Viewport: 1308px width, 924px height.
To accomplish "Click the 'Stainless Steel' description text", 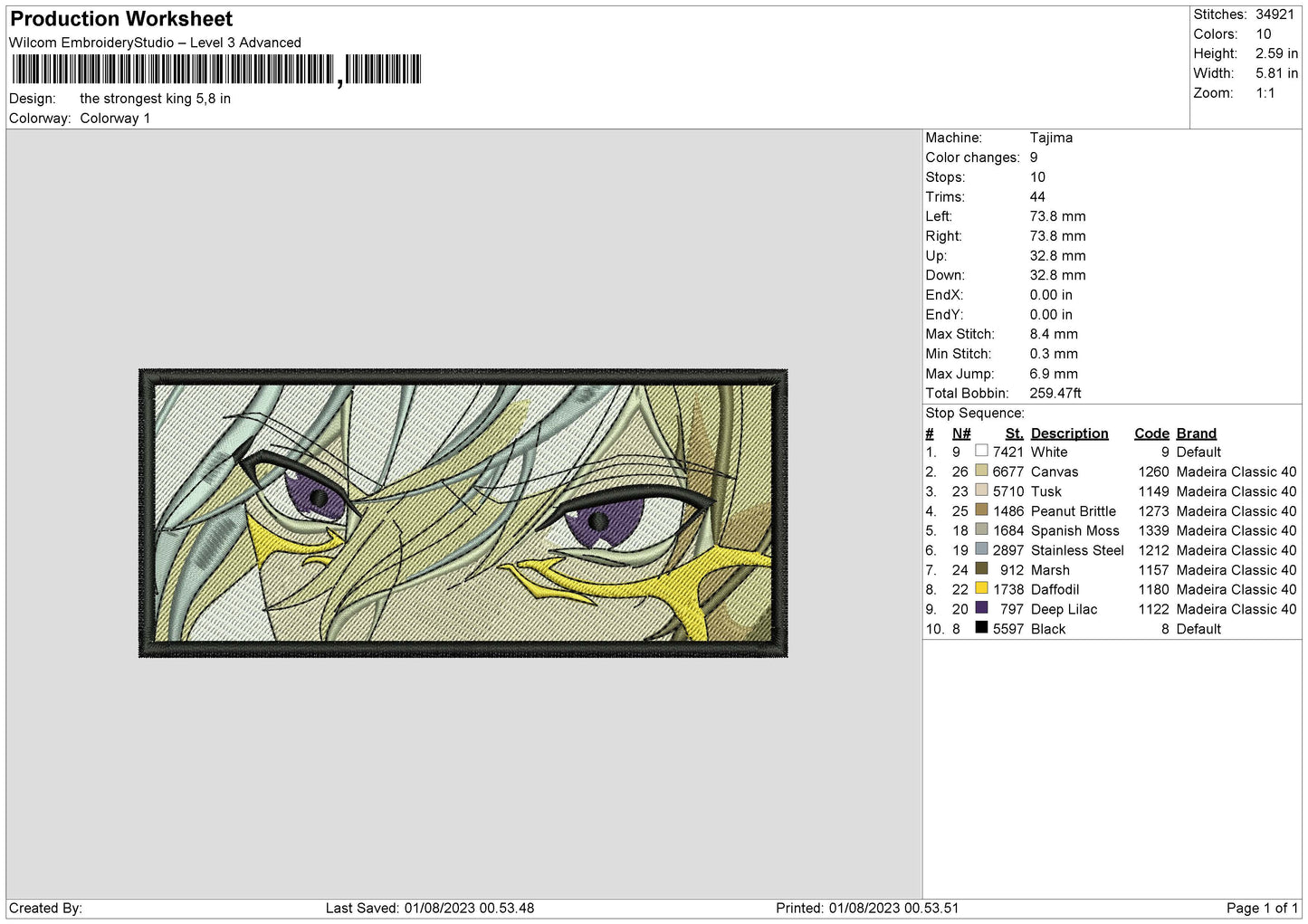I will point(1077,550).
